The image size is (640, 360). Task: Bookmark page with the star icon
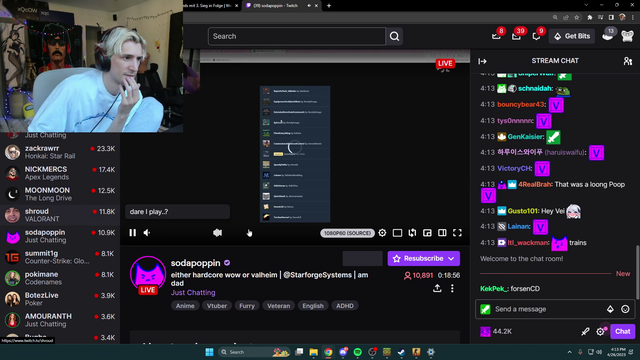[x=576, y=18]
